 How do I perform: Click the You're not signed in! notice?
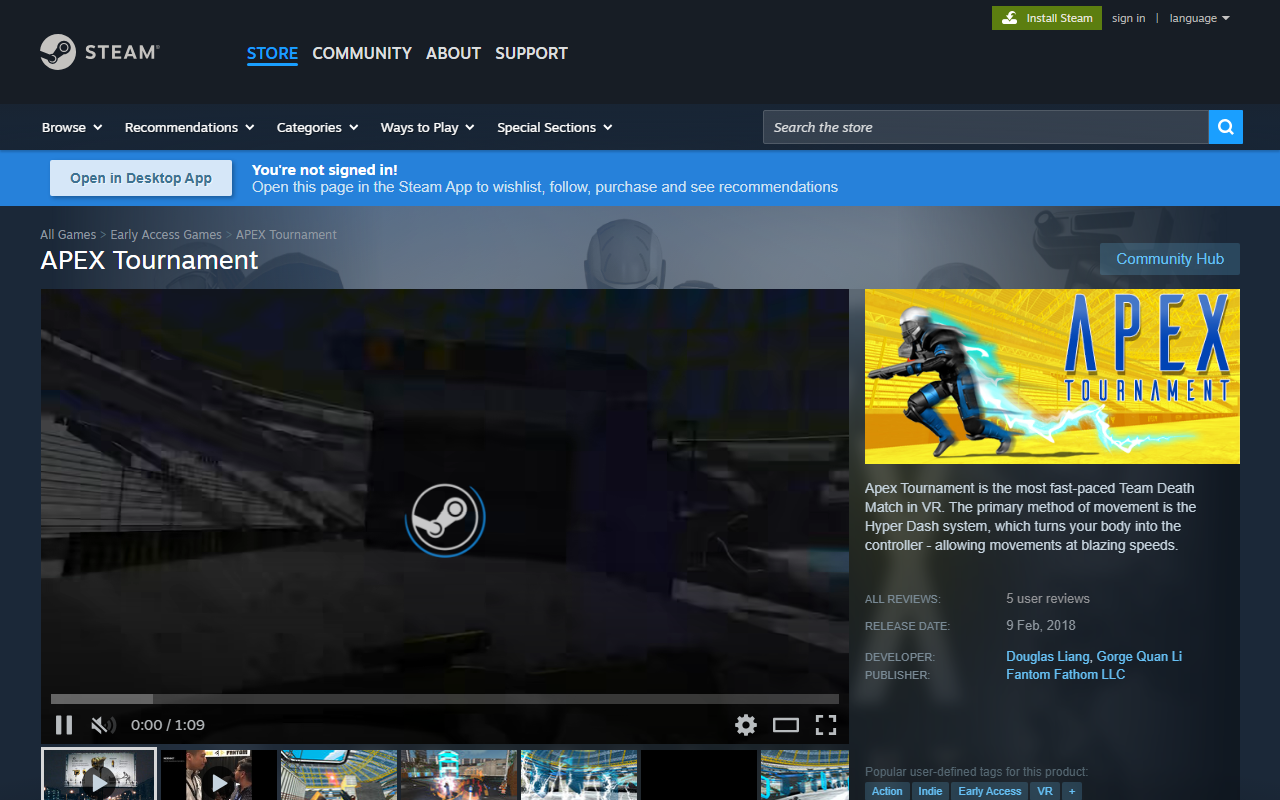coord(325,170)
